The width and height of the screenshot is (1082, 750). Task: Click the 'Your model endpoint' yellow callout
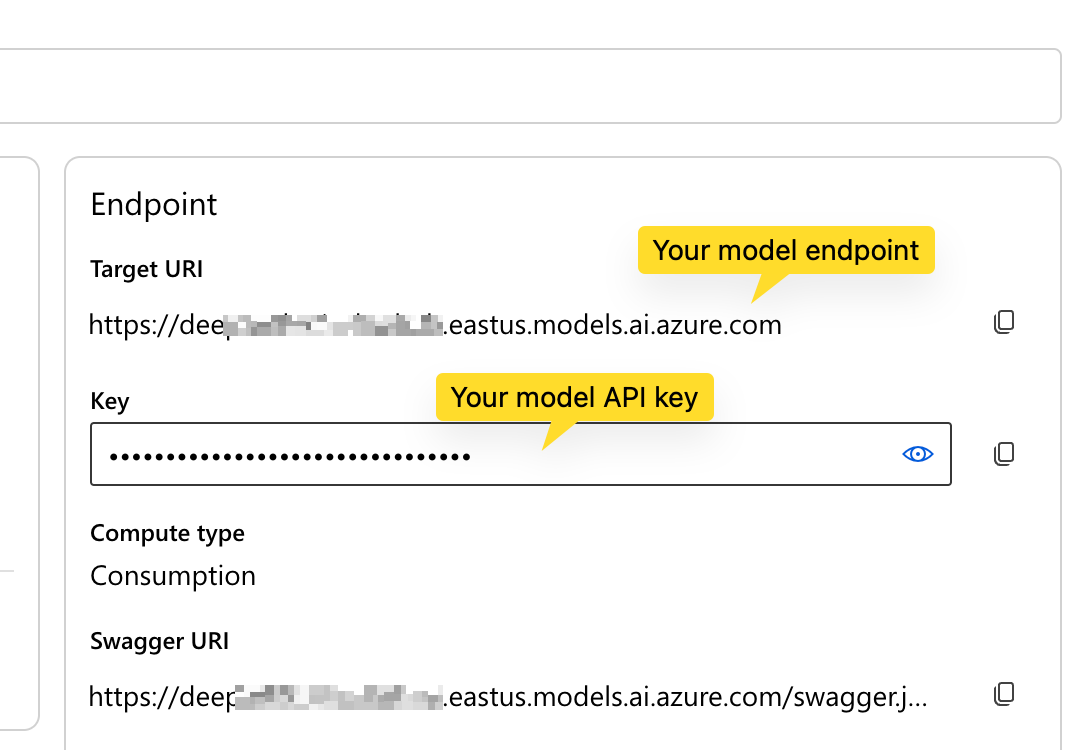tap(786, 250)
